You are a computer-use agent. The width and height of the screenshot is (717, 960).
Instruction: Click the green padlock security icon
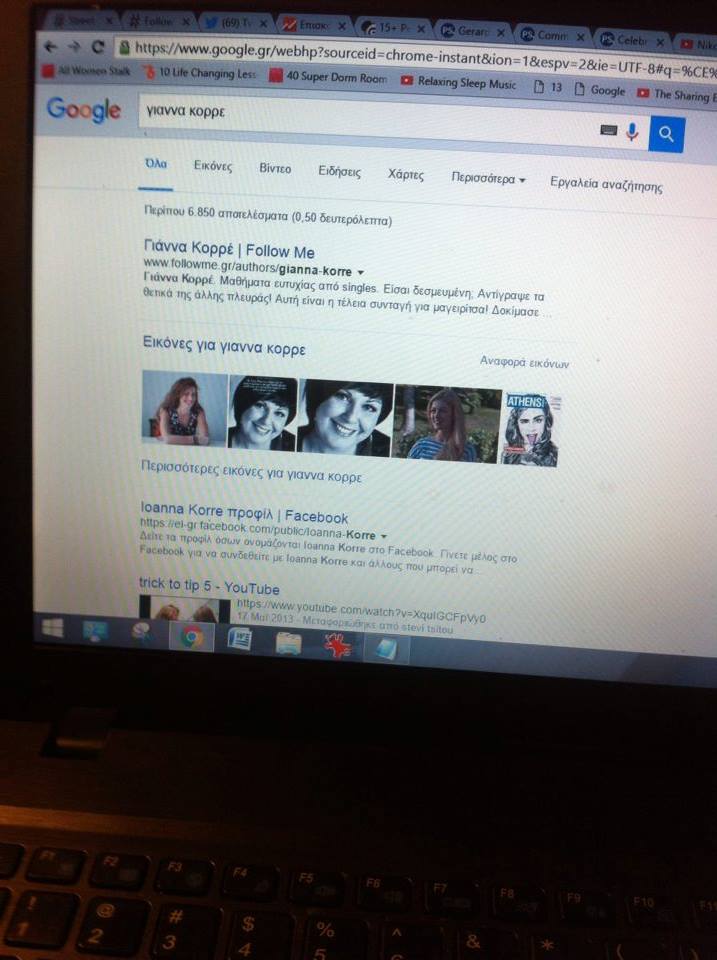124,47
